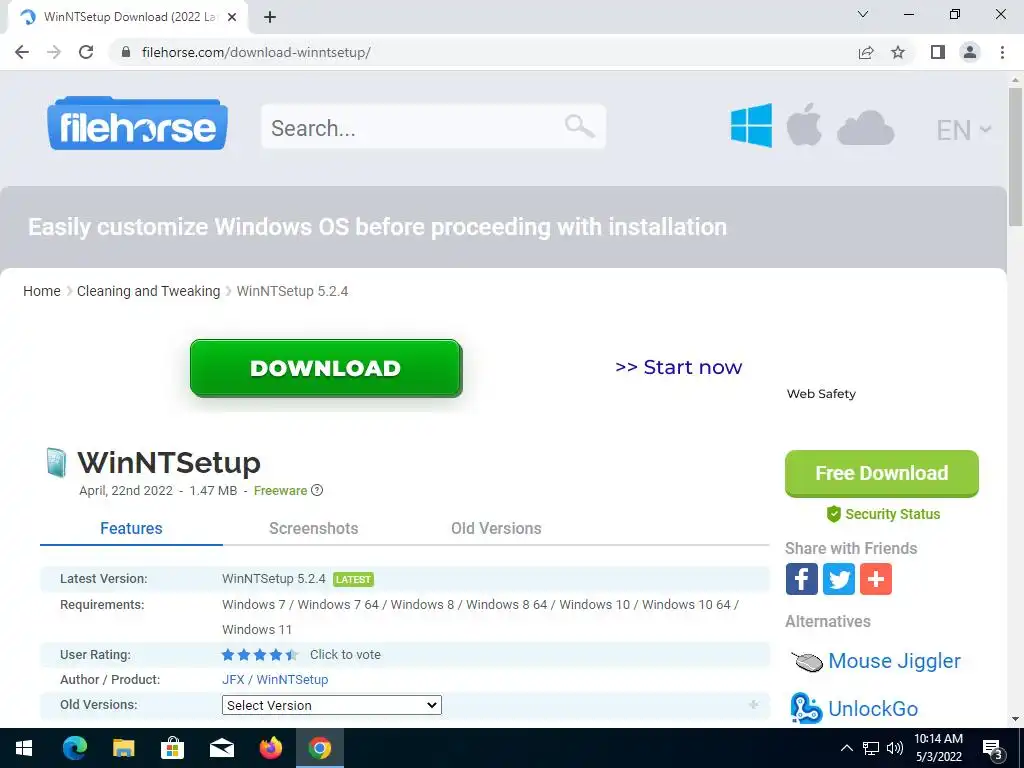Open Mail app from taskbar
Screen dimensions: 1024x768
click(221, 748)
